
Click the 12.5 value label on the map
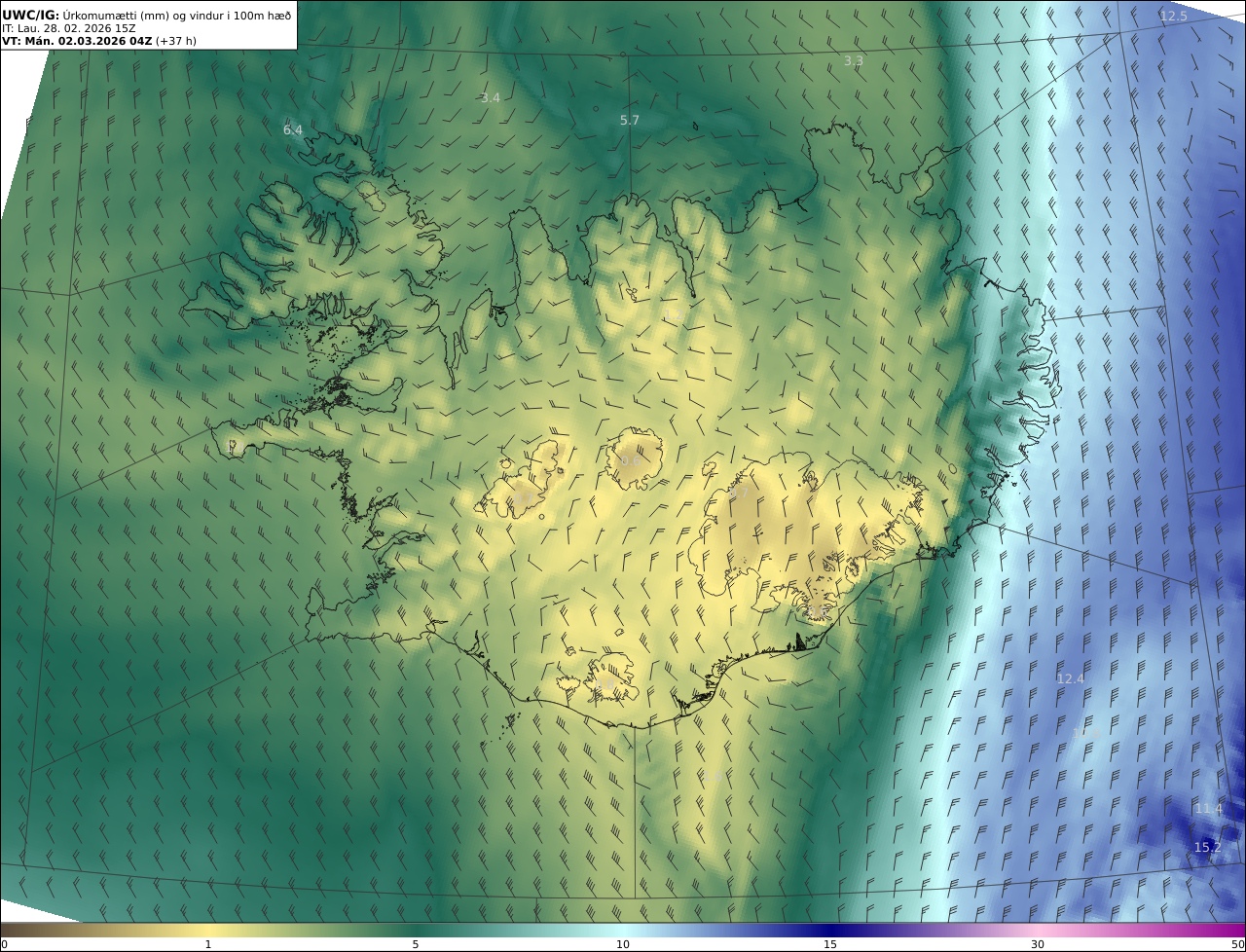tap(1174, 17)
